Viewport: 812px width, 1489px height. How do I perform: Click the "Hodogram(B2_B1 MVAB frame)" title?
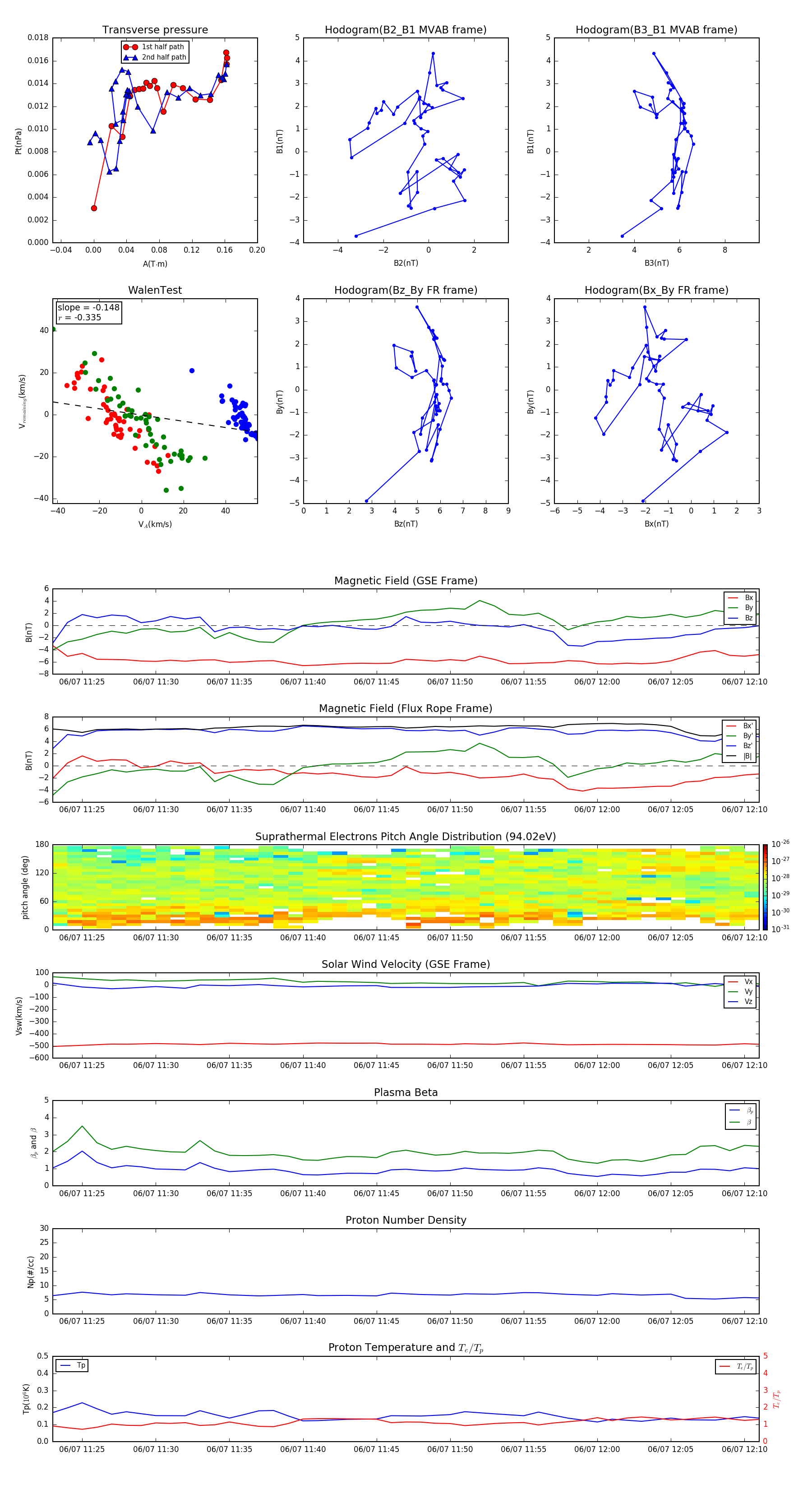pyautogui.click(x=406, y=30)
